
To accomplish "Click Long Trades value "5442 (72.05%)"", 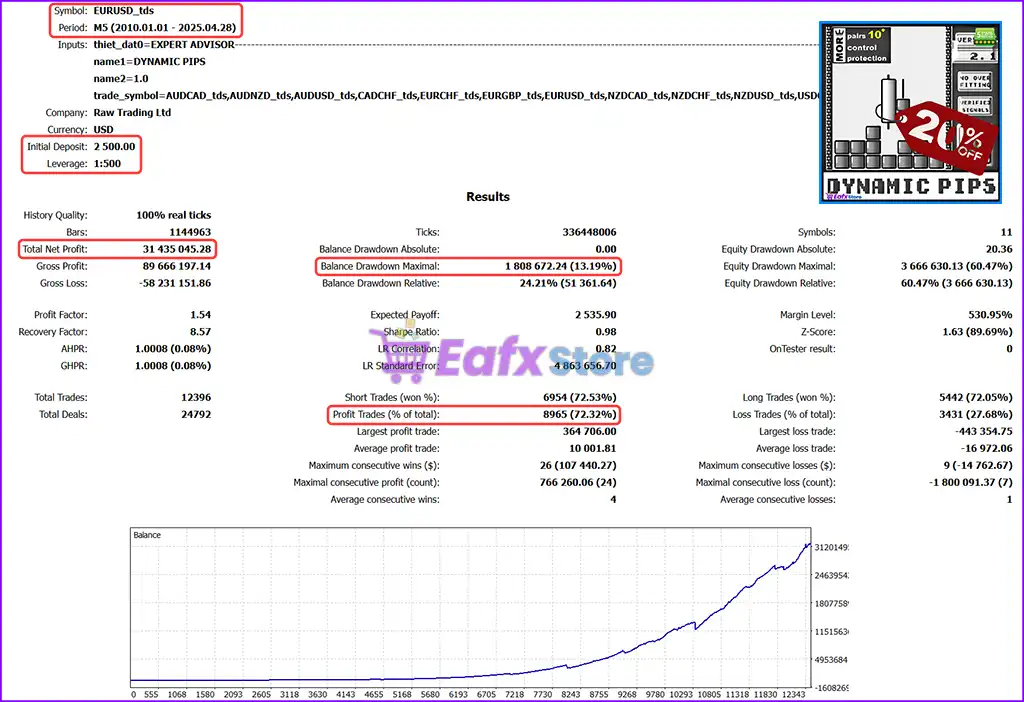I will [976, 396].
